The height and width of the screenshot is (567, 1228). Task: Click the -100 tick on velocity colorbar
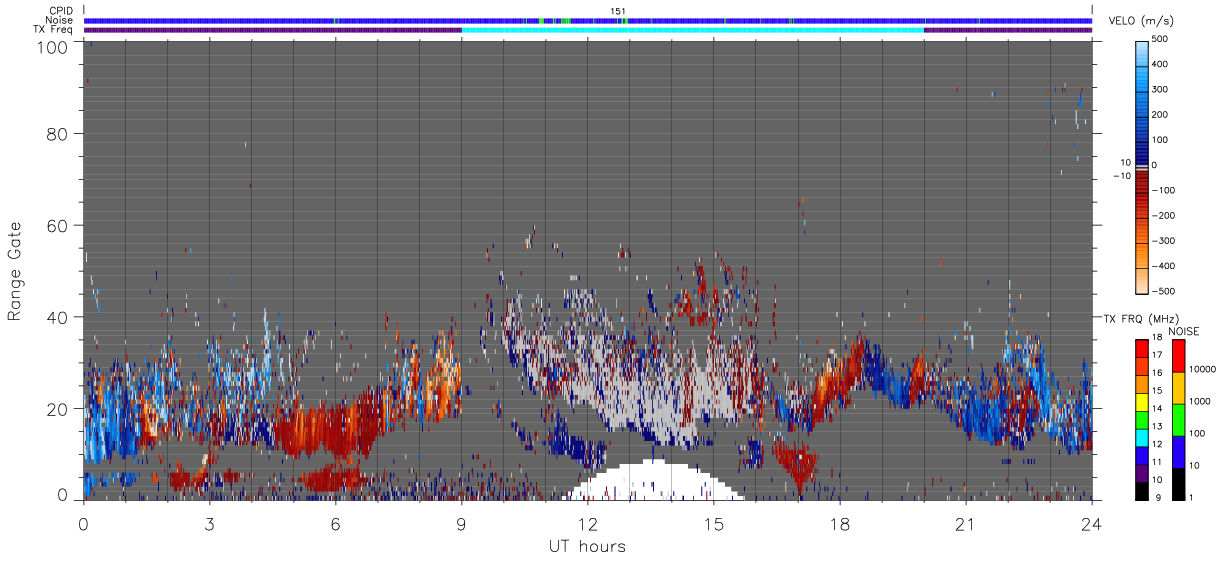[1162, 190]
